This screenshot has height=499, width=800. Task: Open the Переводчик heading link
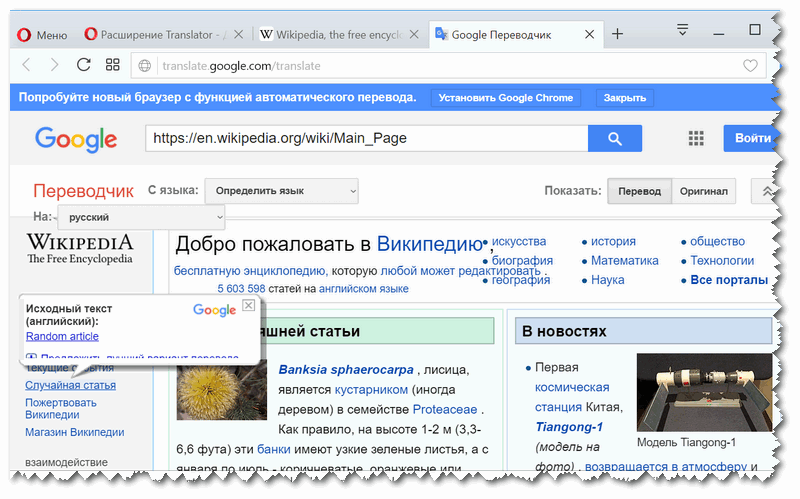(x=83, y=191)
